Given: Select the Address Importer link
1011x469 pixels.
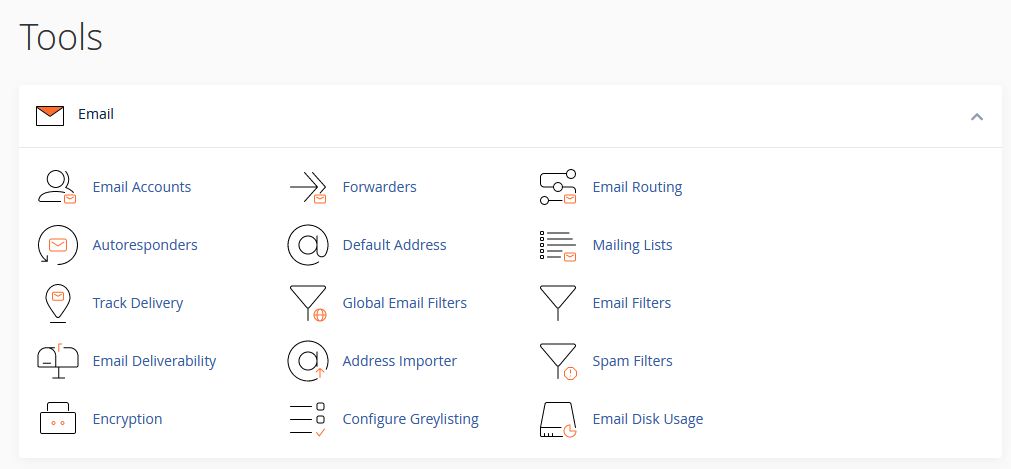Looking at the screenshot, I should pos(400,361).
